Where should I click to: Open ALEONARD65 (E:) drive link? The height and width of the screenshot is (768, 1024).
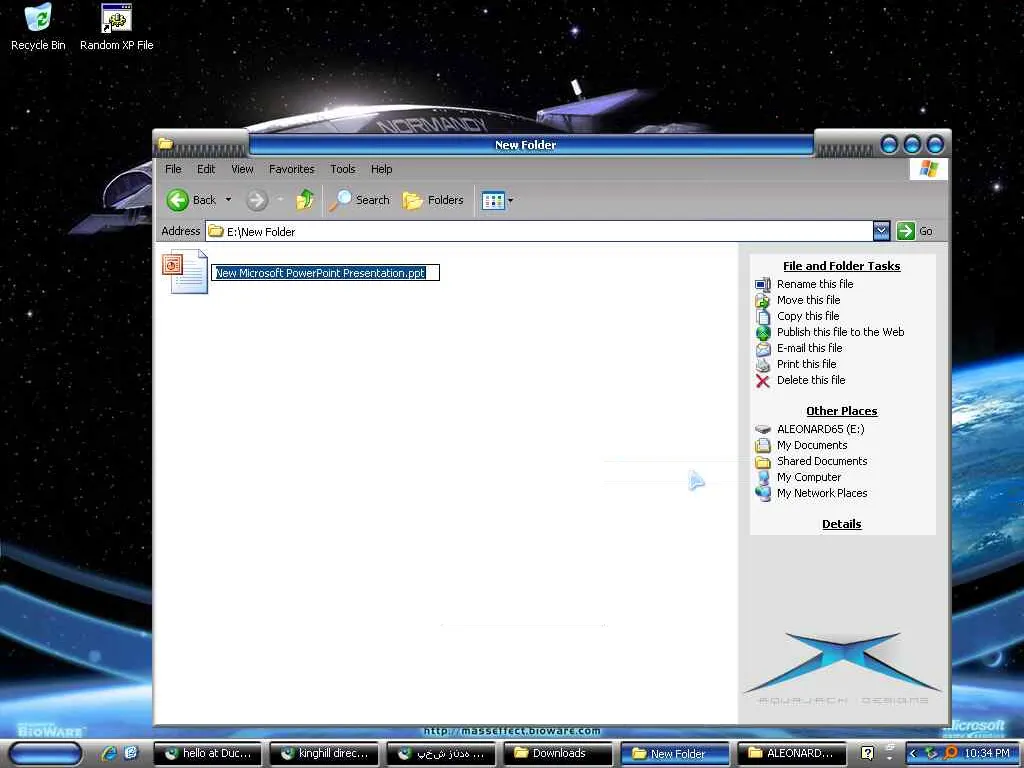[x=820, y=429]
